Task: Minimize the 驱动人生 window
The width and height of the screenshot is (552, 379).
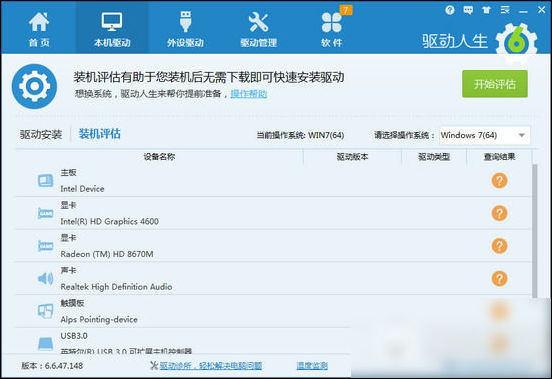Action: coord(523,11)
